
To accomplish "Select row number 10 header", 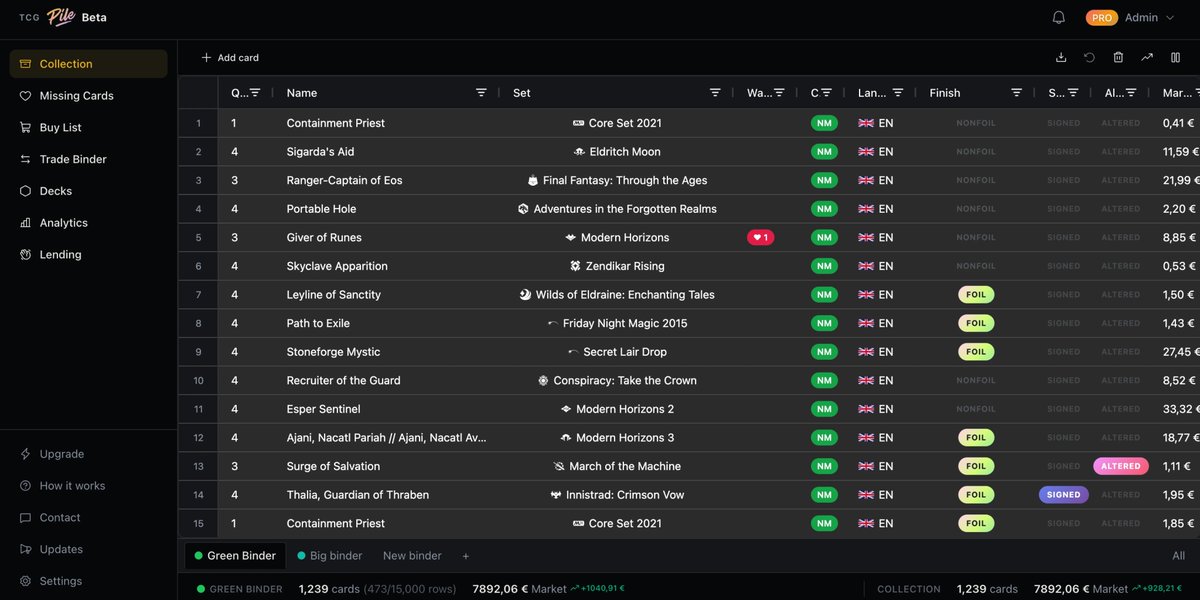I will 198,381.
